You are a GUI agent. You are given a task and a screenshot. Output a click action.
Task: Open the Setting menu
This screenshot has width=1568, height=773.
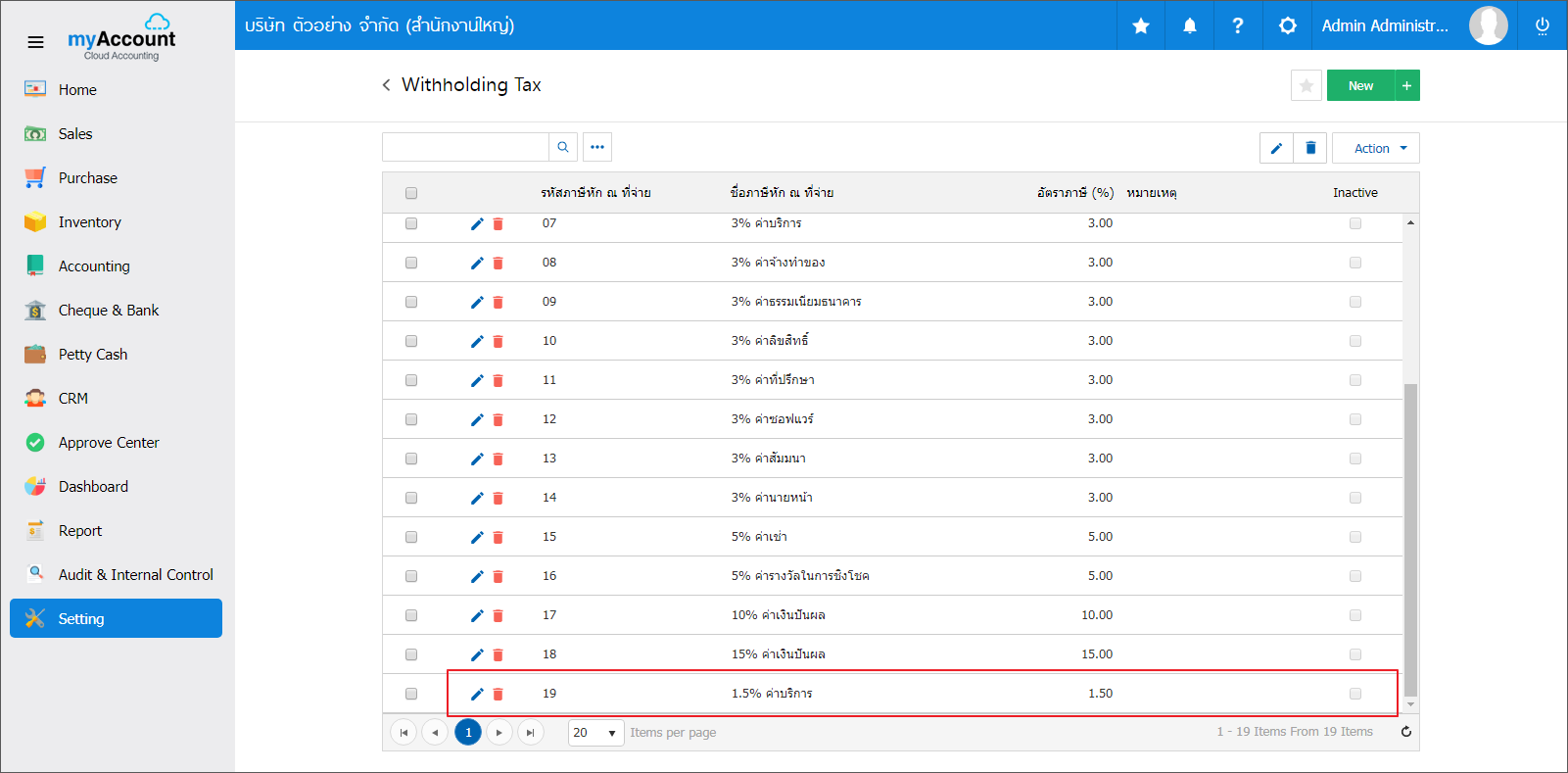(x=116, y=618)
